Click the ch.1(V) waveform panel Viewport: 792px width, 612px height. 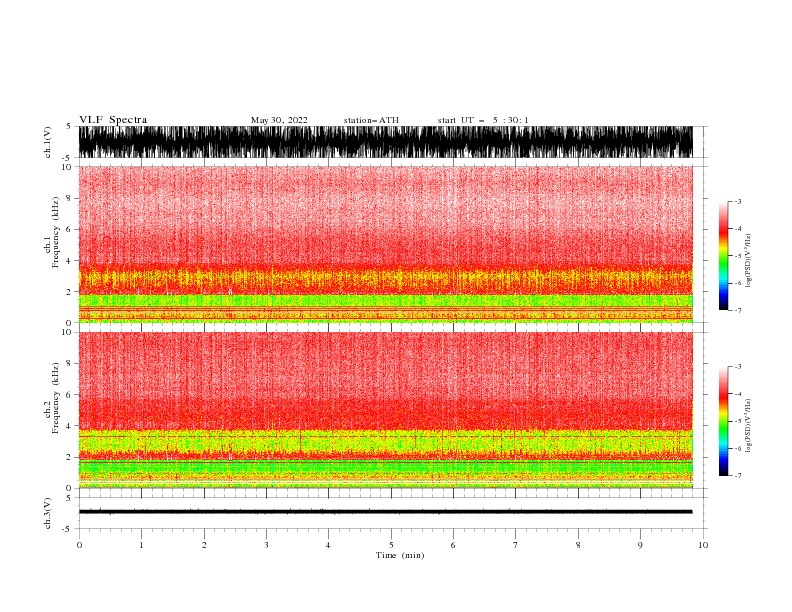(x=385, y=142)
